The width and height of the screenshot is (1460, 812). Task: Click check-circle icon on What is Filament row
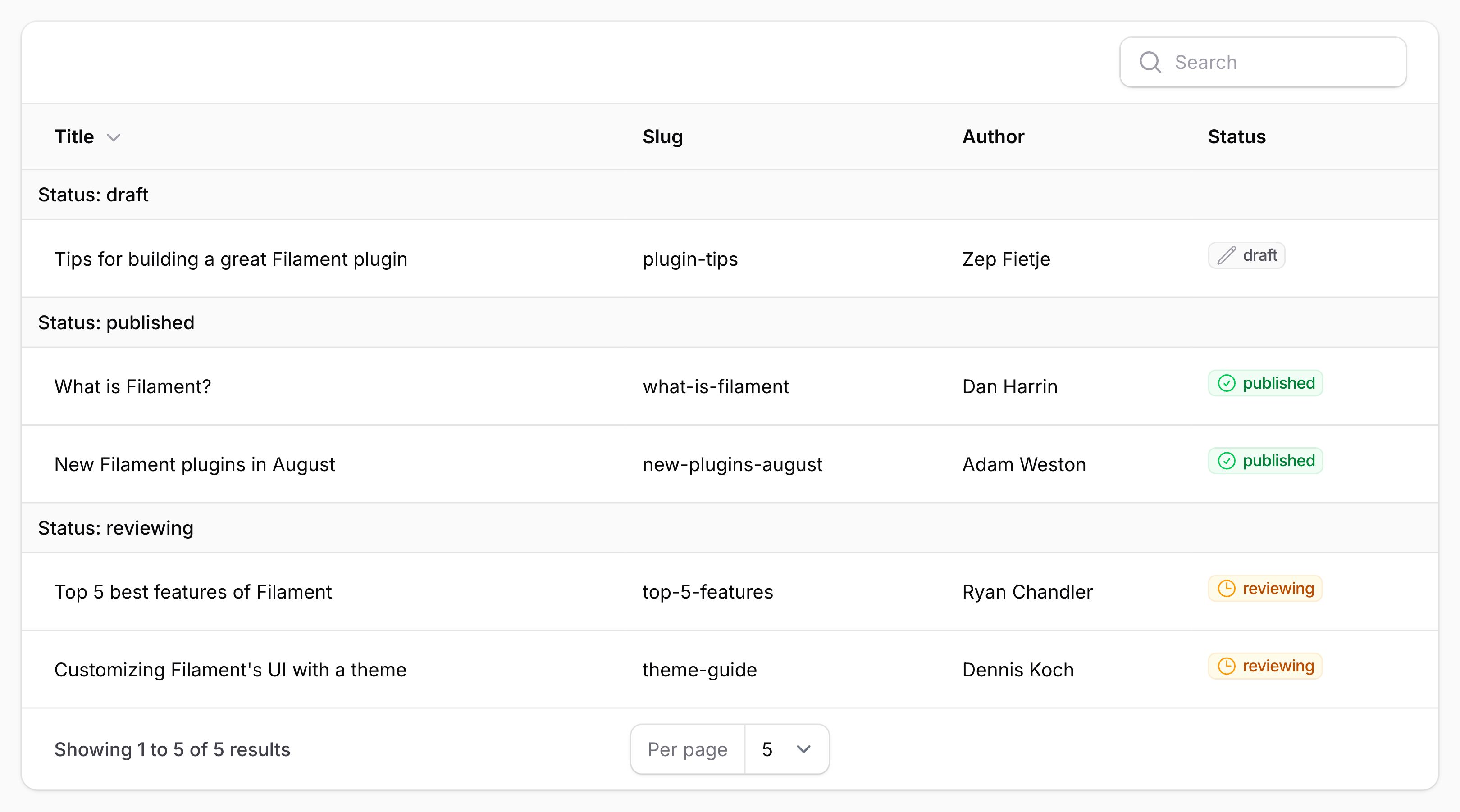point(1226,384)
